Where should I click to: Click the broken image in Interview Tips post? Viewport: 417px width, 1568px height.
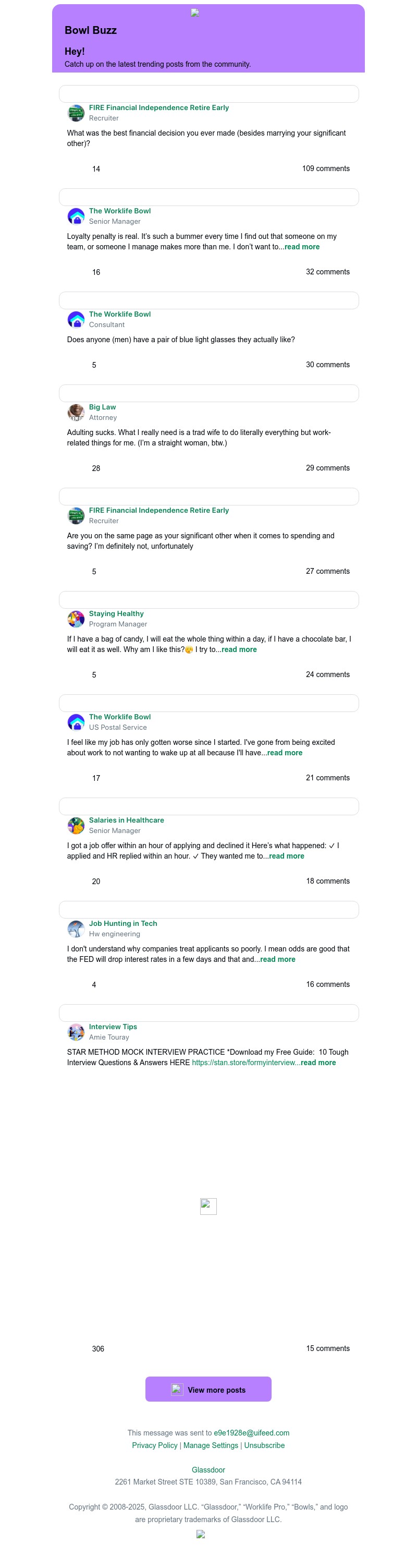(208, 1206)
